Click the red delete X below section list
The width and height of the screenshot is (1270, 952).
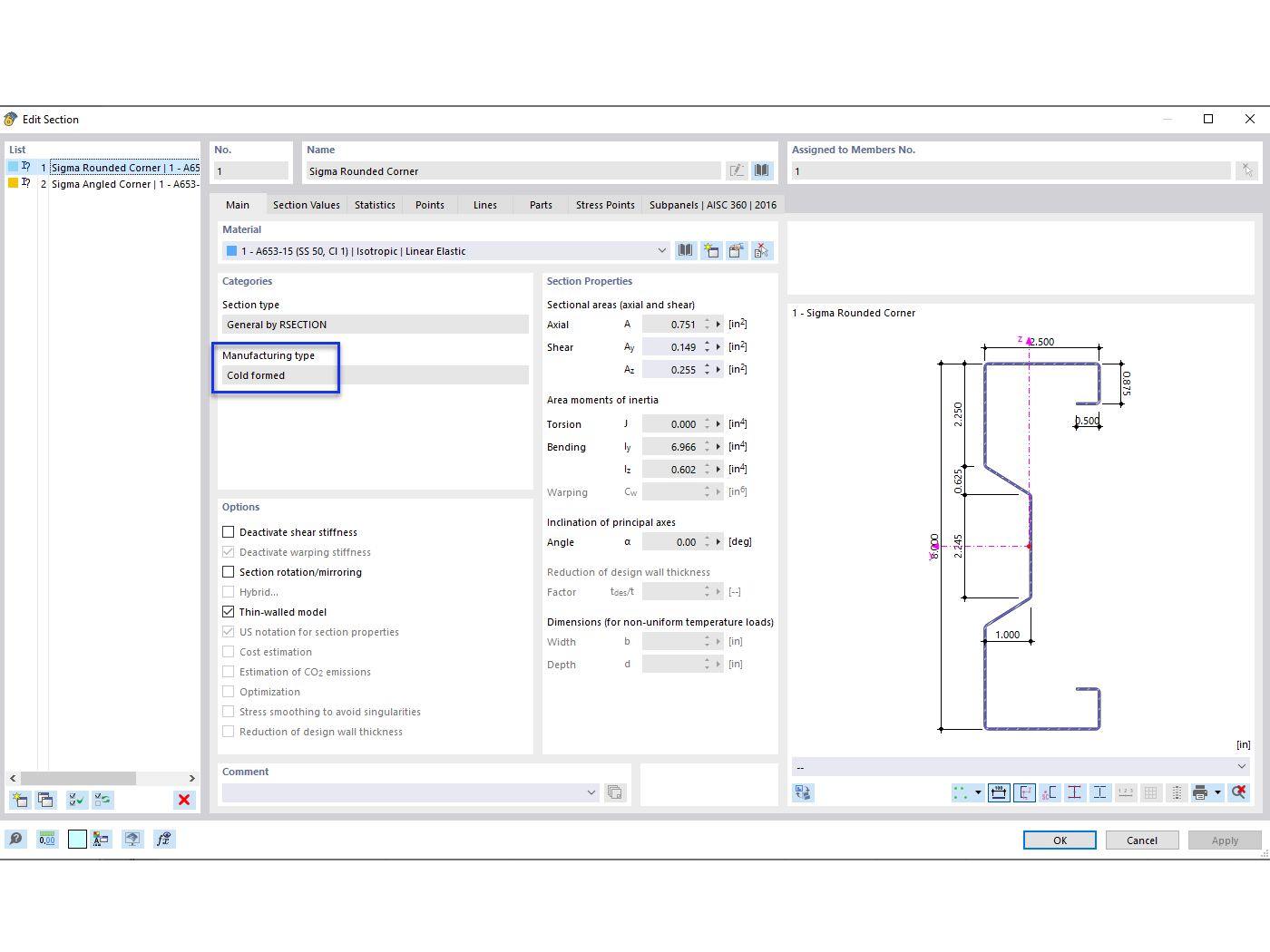tap(184, 800)
